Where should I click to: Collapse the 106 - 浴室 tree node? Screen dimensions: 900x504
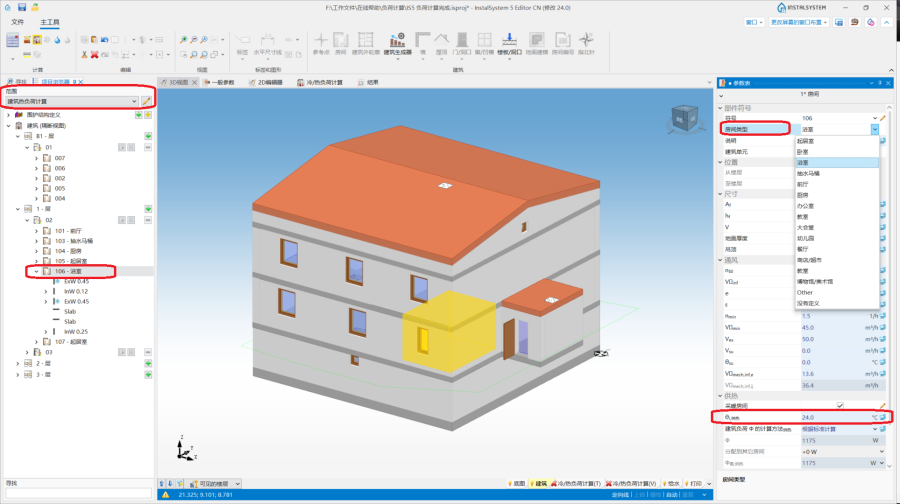37,271
